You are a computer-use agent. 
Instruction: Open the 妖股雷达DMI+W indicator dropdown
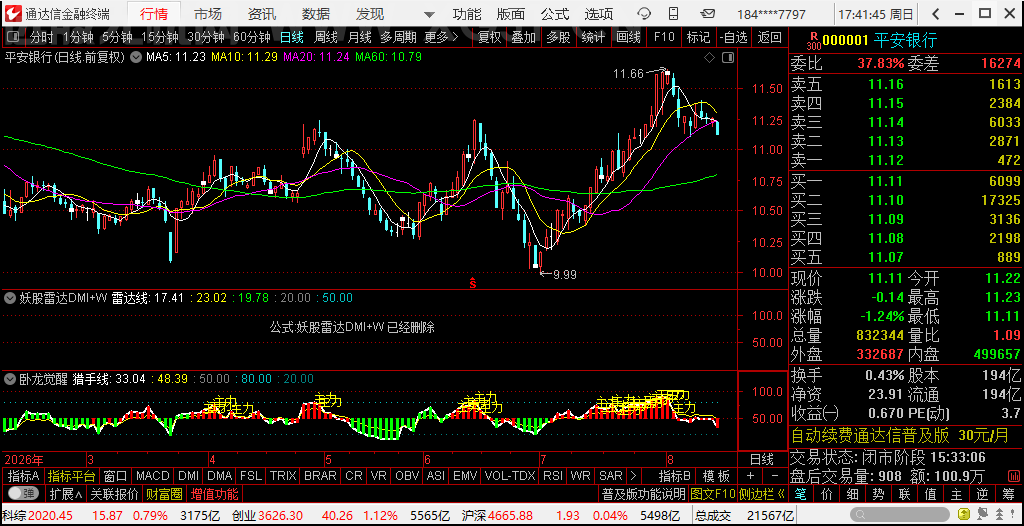tap(10, 298)
